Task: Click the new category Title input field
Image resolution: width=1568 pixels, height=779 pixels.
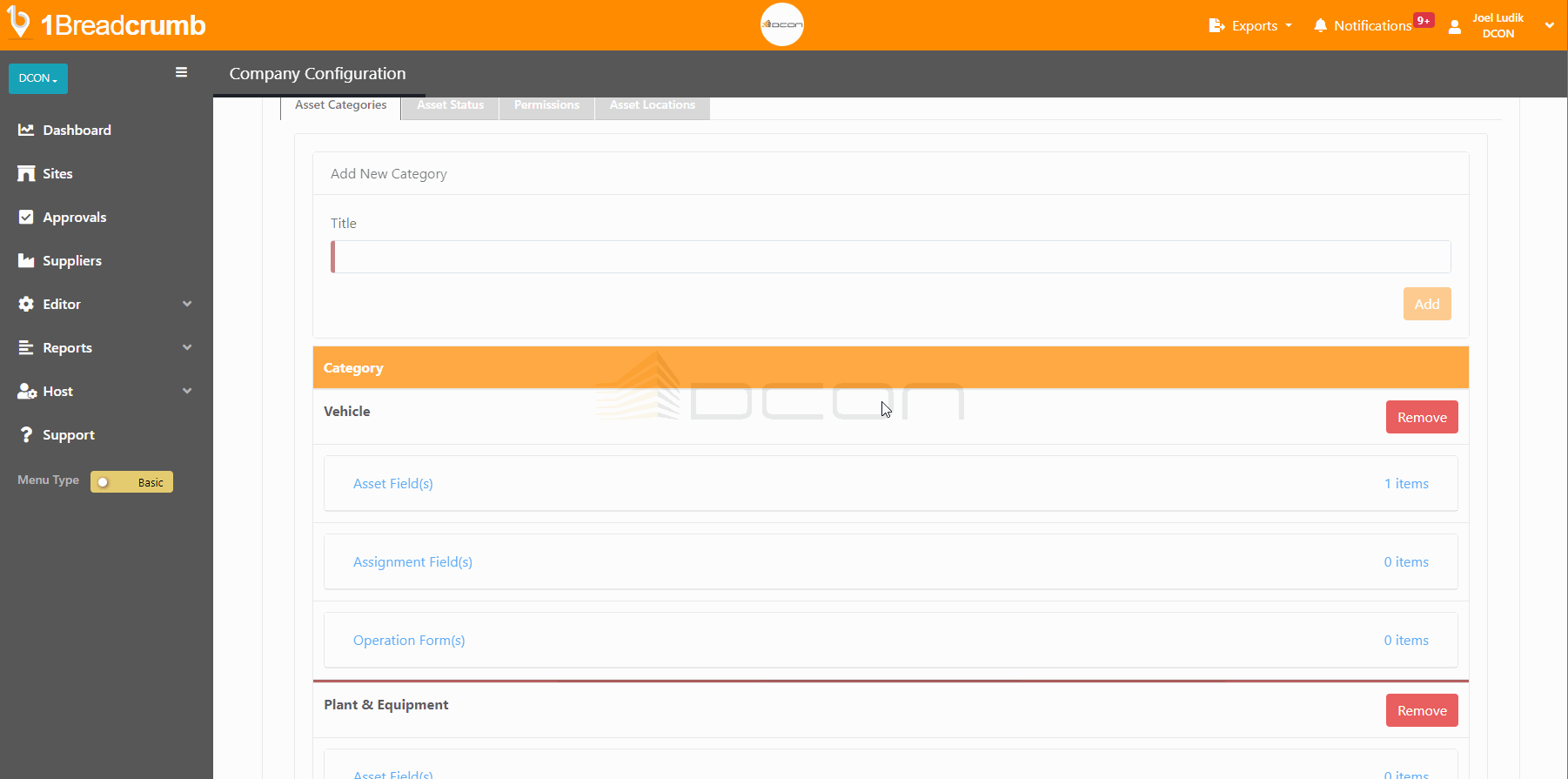Action: tap(890, 257)
